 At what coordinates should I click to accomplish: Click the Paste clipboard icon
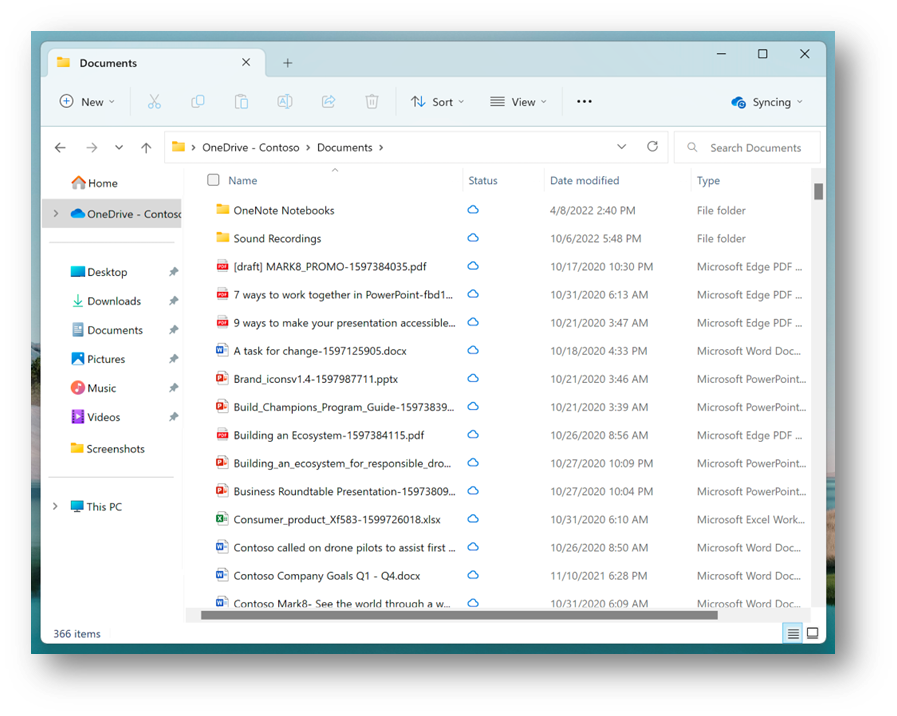pos(241,102)
